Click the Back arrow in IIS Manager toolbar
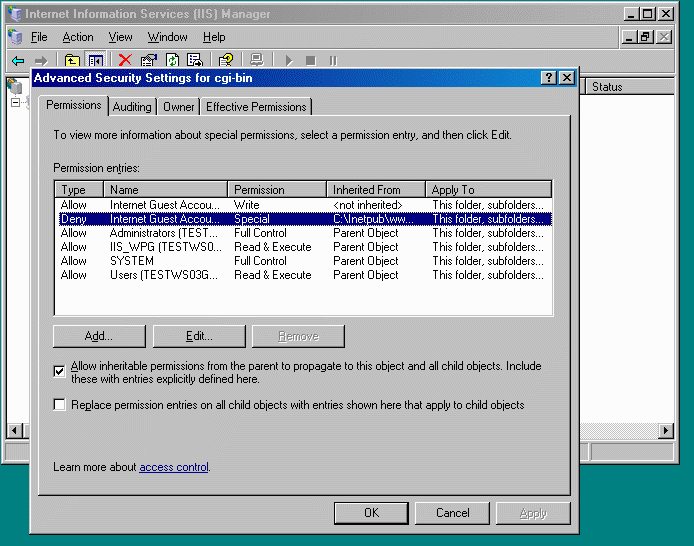The width and height of the screenshot is (694, 546). point(18,60)
